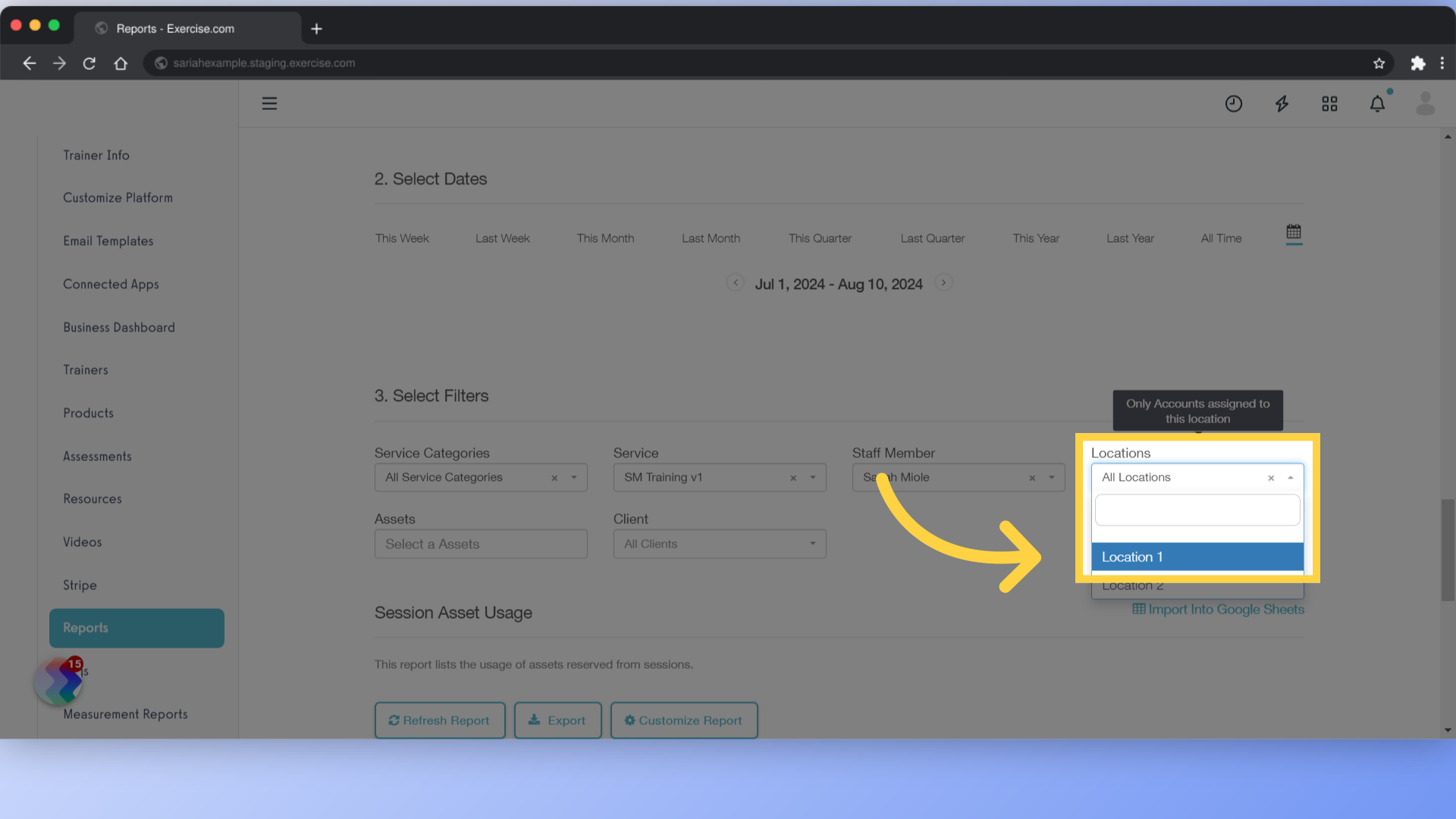Open Connected Apps in the sidebar

pos(111,284)
